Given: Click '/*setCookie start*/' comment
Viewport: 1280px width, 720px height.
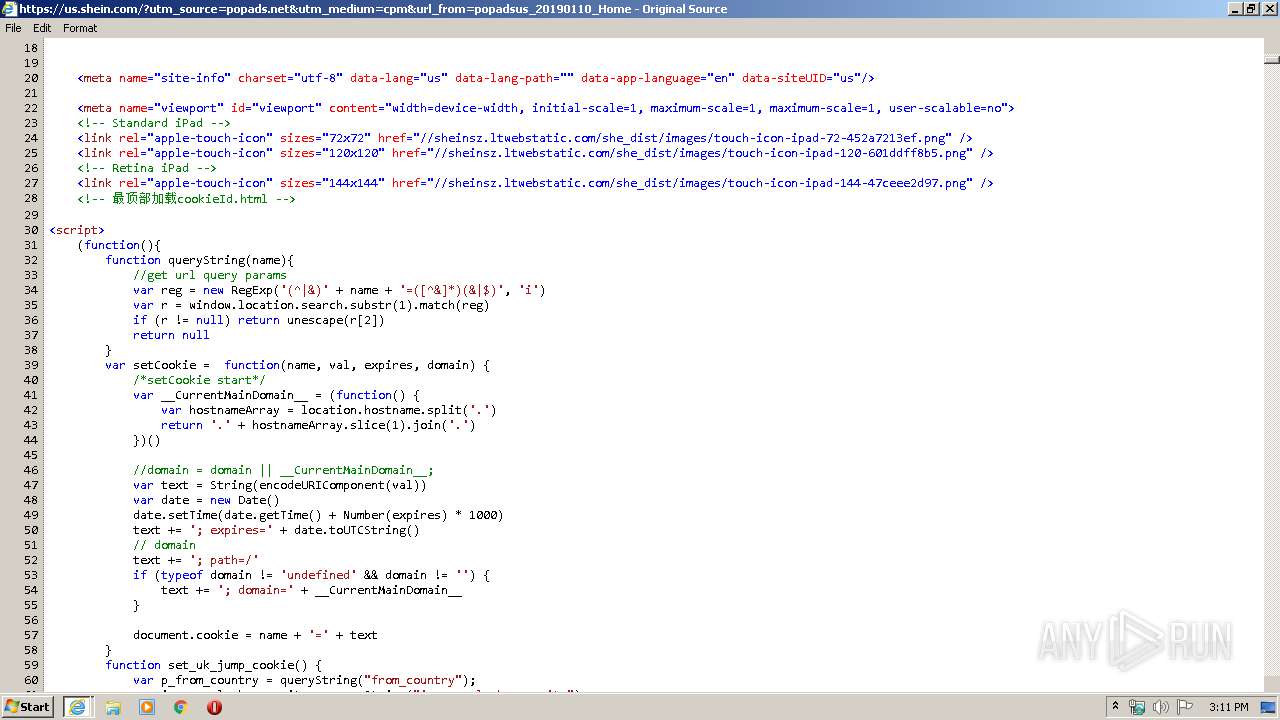Looking at the screenshot, I should pos(199,380).
